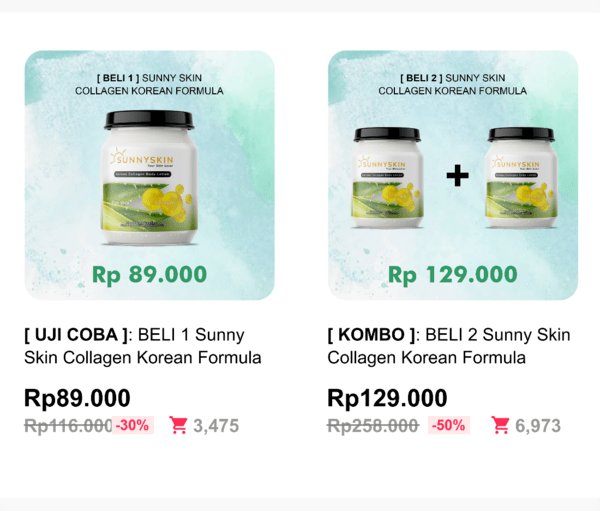Viewport: 600px width, 511px height.
Task: Click the bold Rp89.000 price
Action: (77, 398)
